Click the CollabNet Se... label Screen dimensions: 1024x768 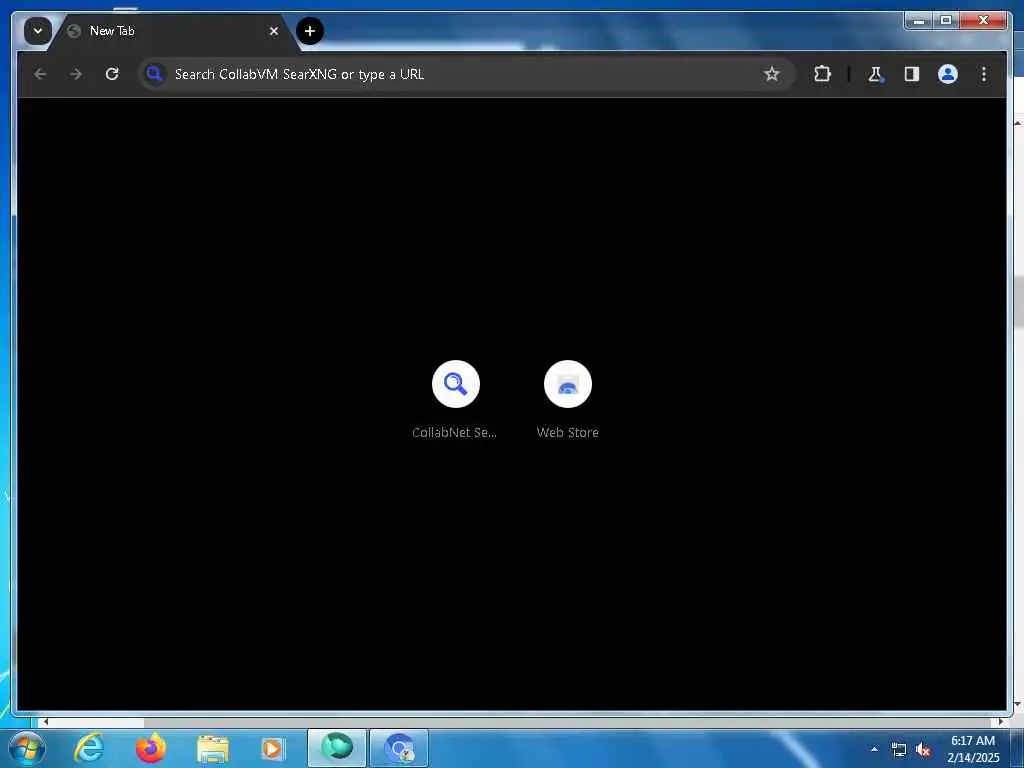(x=455, y=432)
